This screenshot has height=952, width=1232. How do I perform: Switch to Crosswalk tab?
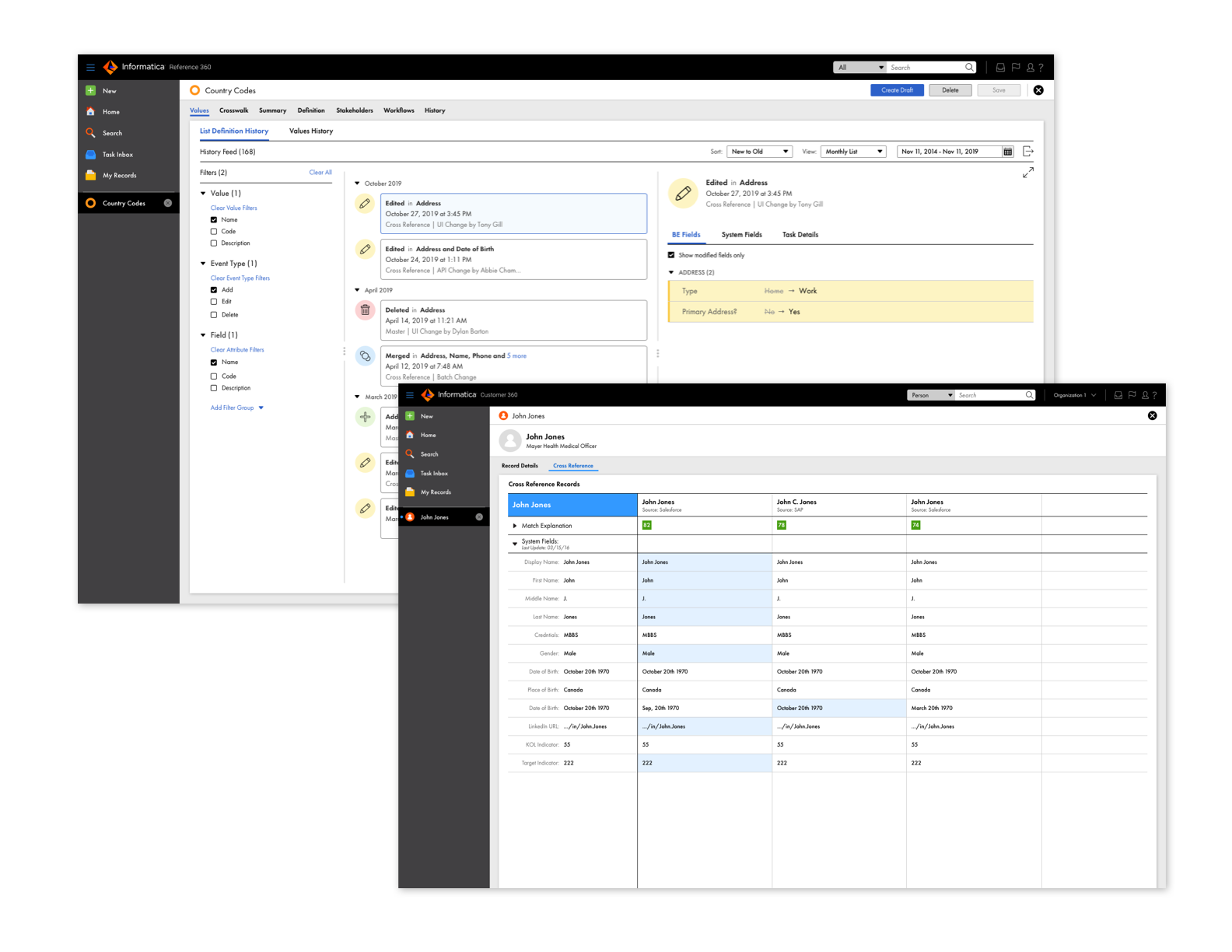[x=233, y=110]
